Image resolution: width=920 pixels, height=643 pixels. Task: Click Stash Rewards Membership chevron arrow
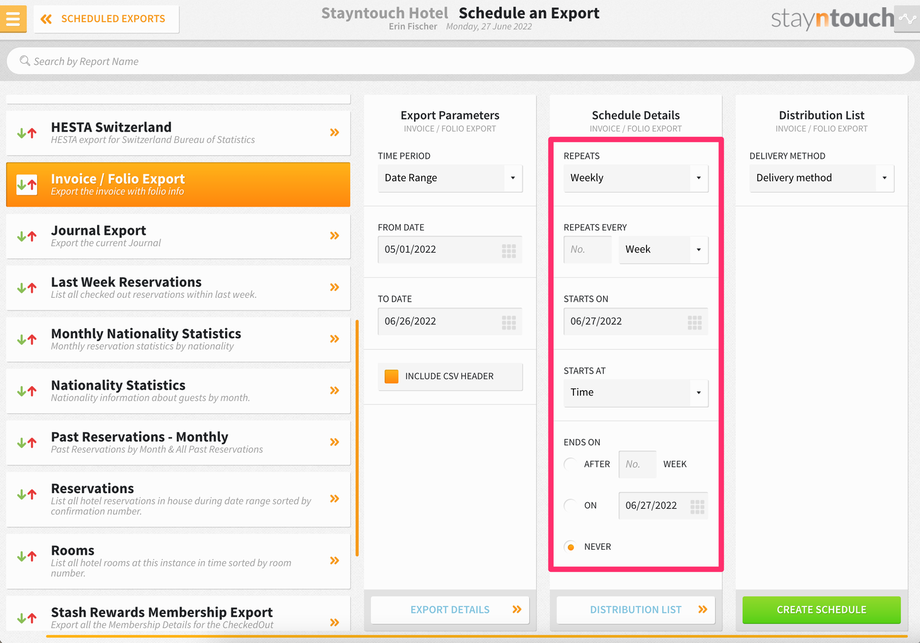click(334, 622)
